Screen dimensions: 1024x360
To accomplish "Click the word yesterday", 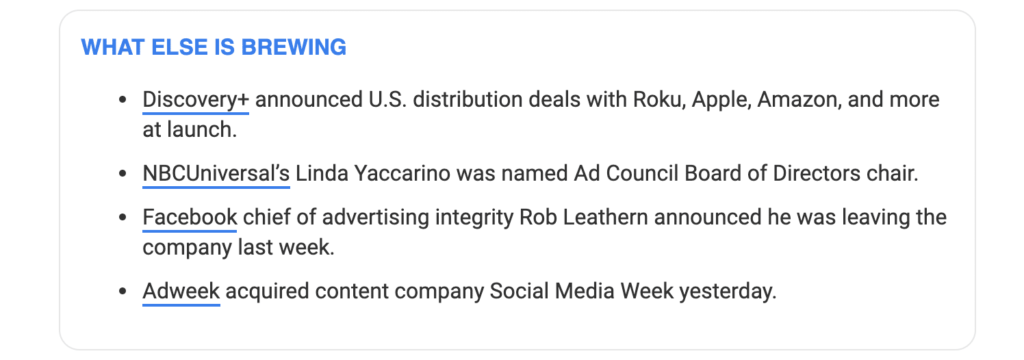I will (728, 291).
